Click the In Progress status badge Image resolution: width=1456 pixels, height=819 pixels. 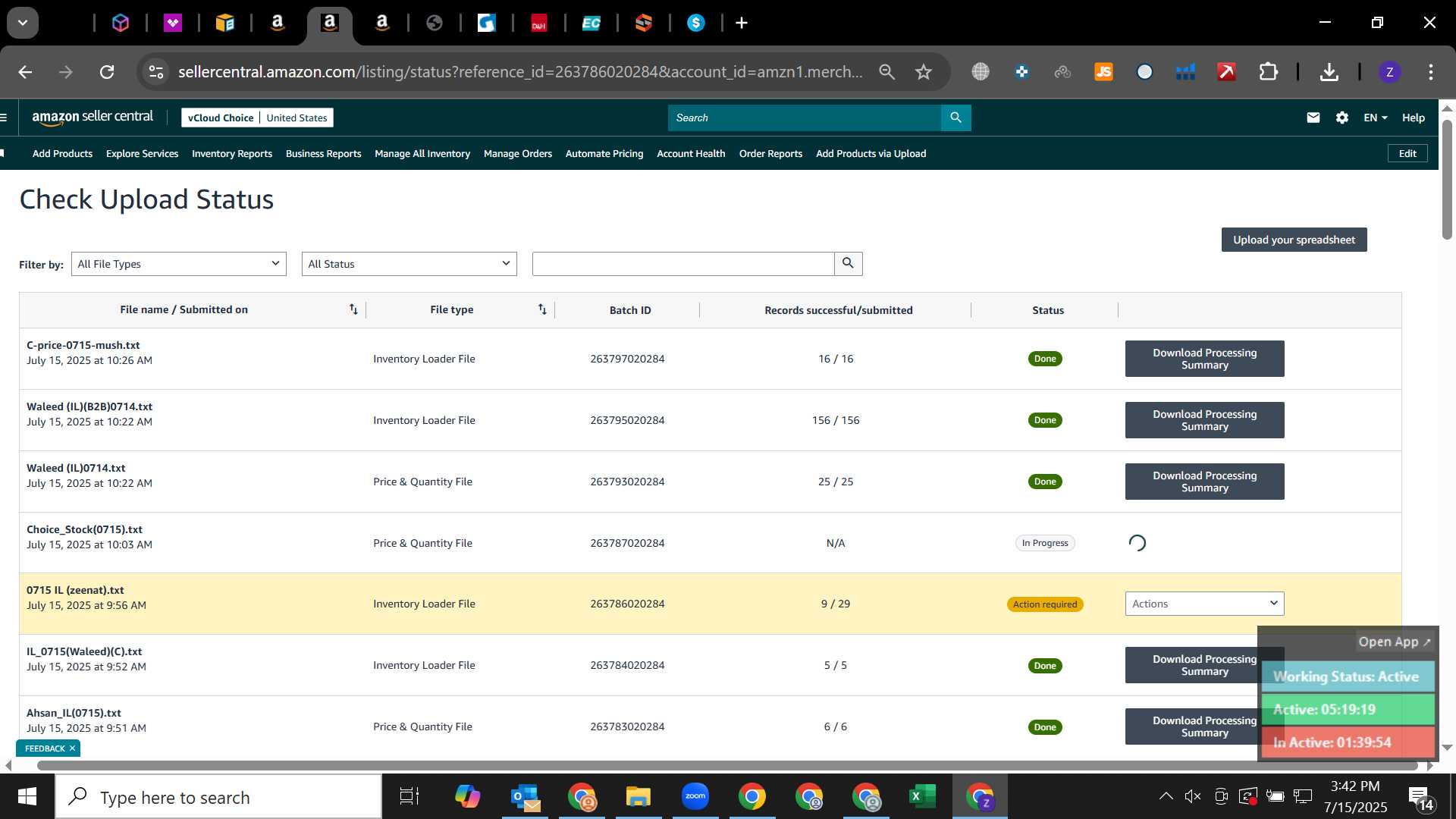click(1045, 543)
